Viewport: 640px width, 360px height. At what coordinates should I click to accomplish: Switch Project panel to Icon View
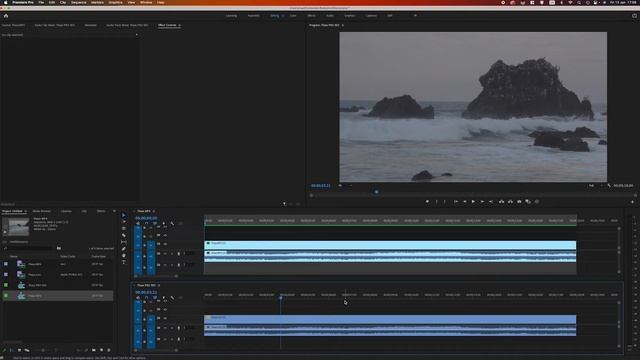19,350
